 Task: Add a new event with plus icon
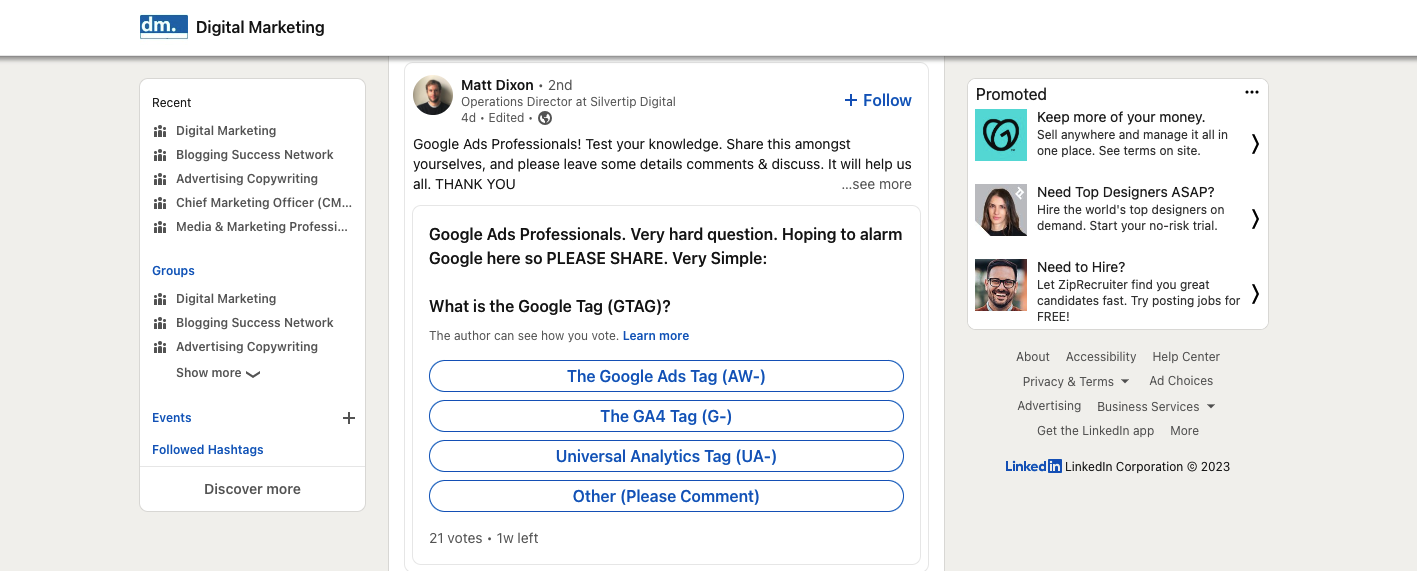(x=349, y=418)
